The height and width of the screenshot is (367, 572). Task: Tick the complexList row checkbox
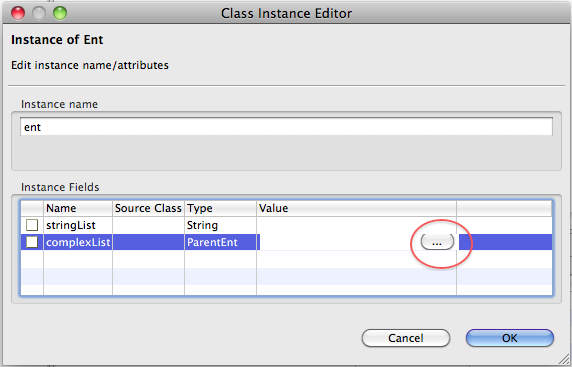click(32, 242)
